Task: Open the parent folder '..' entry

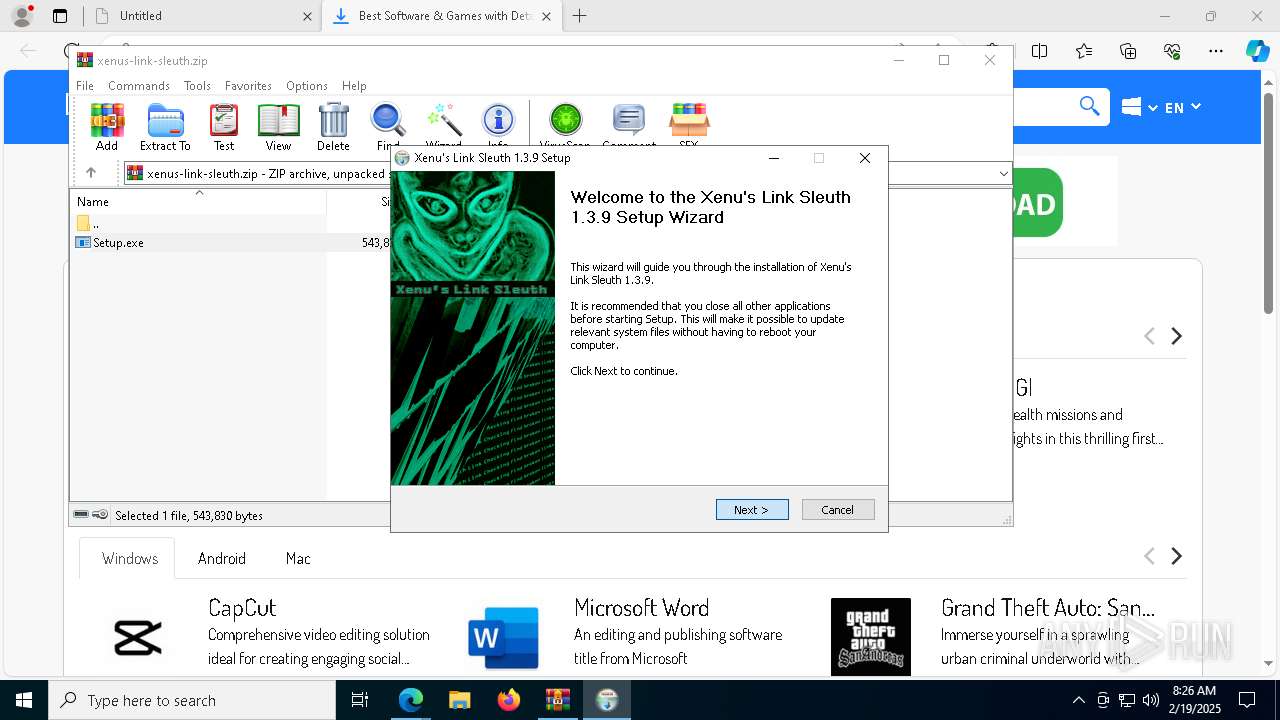Action: click(88, 224)
